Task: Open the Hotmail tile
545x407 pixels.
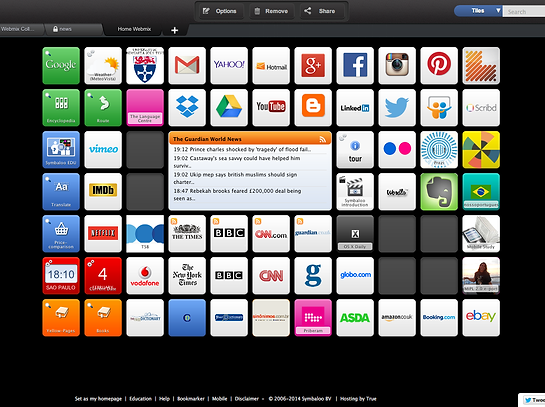Action: click(271, 66)
